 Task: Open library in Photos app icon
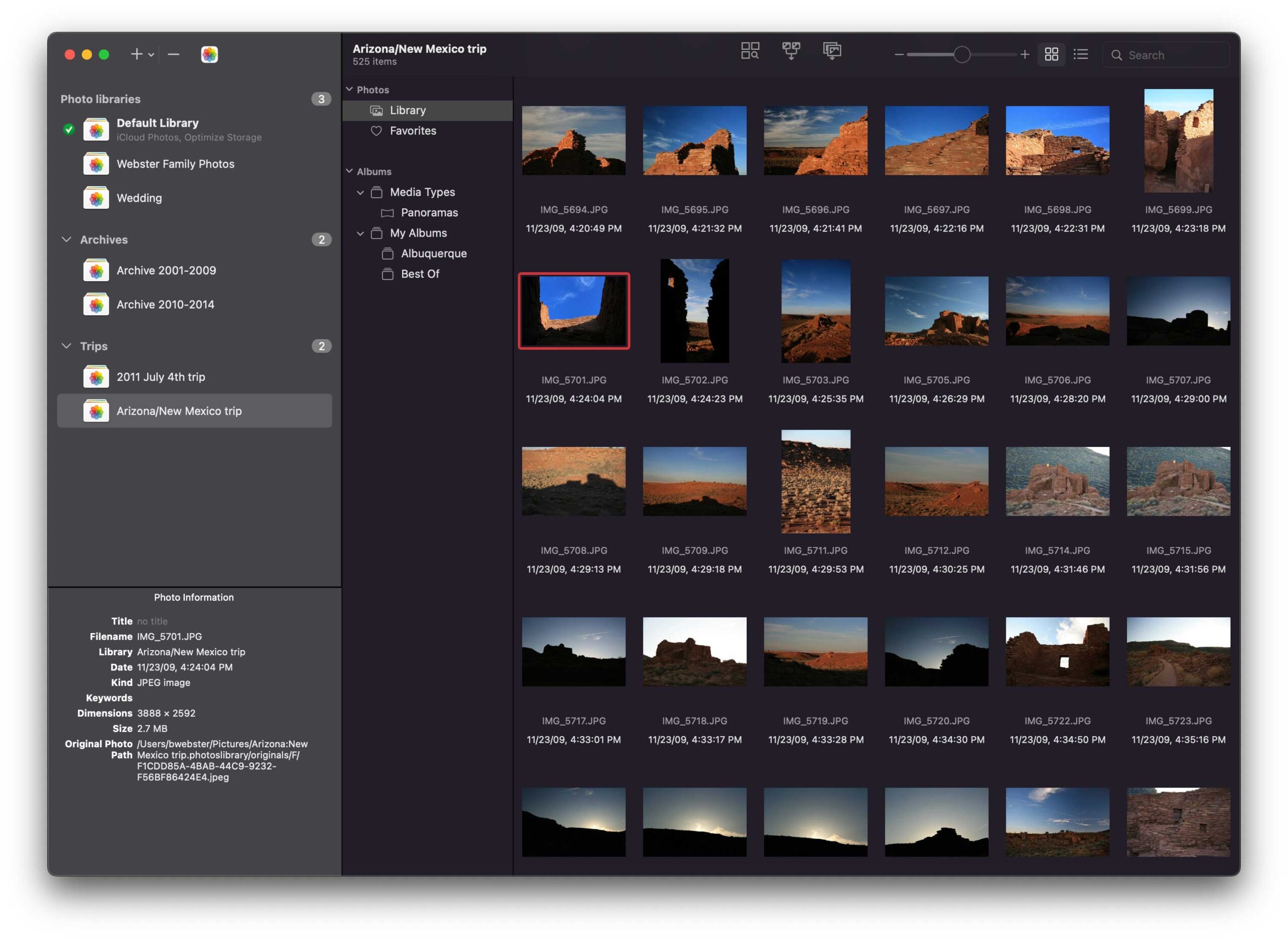click(x=209, y=54)
